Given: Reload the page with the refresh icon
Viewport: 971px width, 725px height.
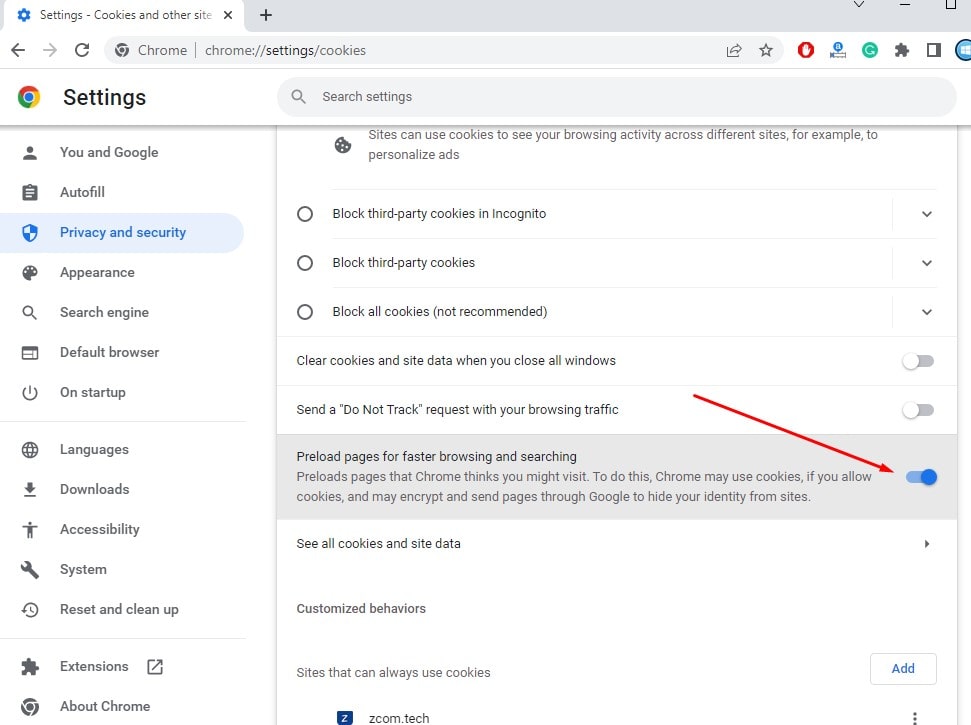Looking at the screenshot, I should click(x=82, y=50).
